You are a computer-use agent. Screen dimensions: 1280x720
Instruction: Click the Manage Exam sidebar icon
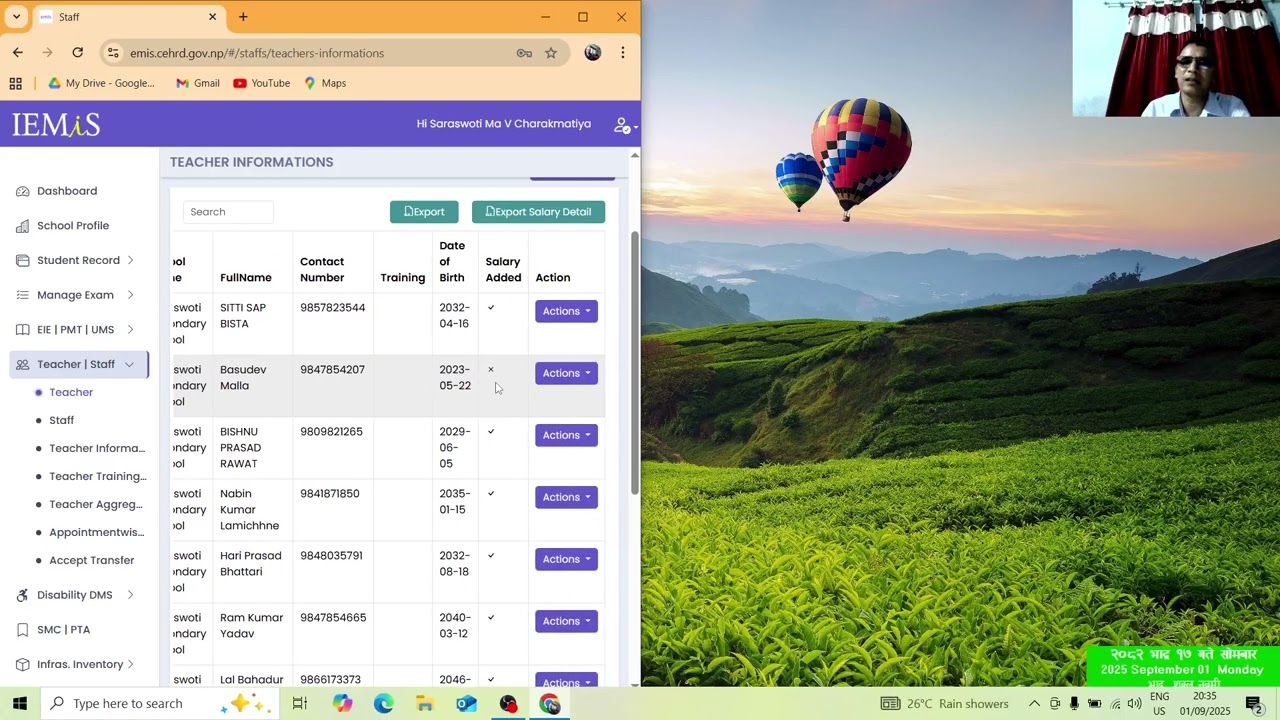23,295
